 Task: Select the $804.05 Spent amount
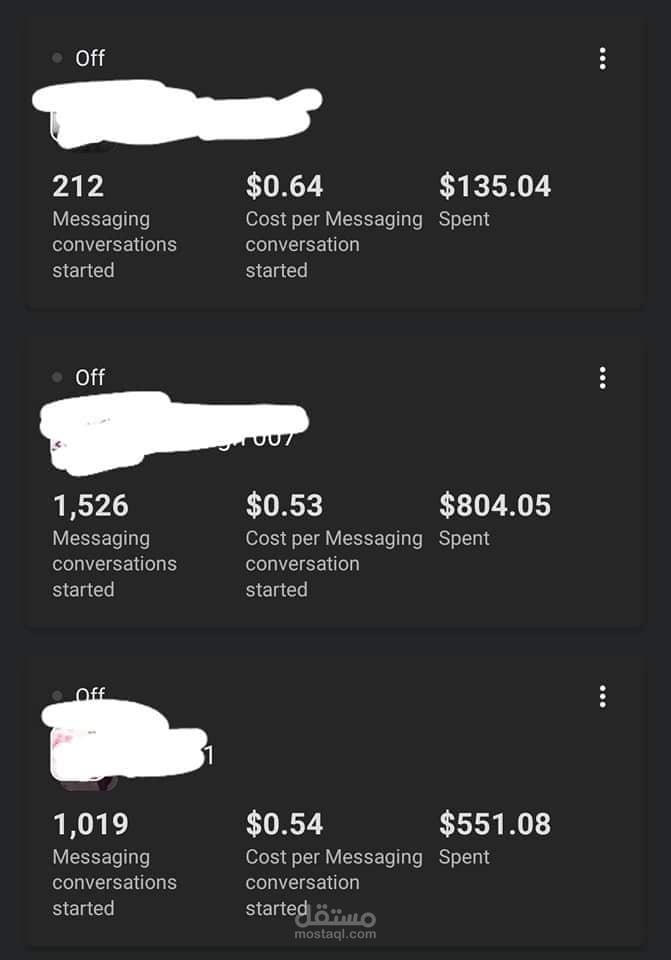[x=495, y=505]
